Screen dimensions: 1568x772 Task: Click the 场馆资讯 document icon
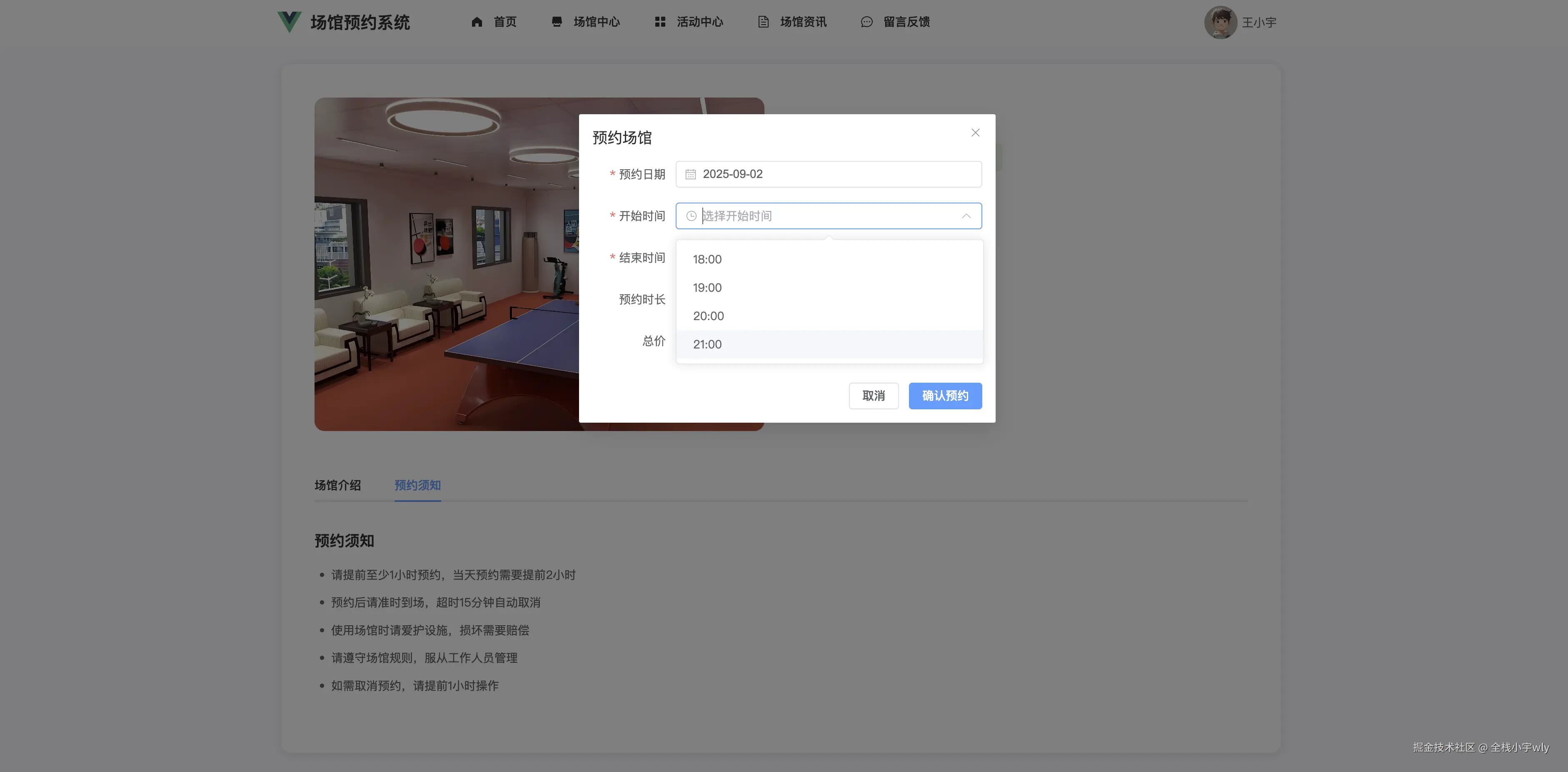coord(763,22)
